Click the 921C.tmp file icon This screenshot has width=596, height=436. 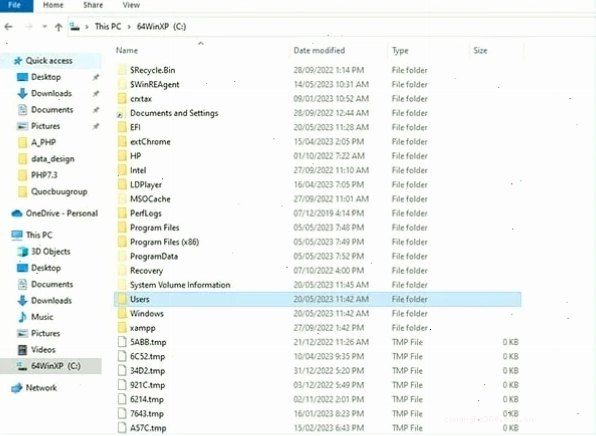pyautogui.click(x=122, y=385)
